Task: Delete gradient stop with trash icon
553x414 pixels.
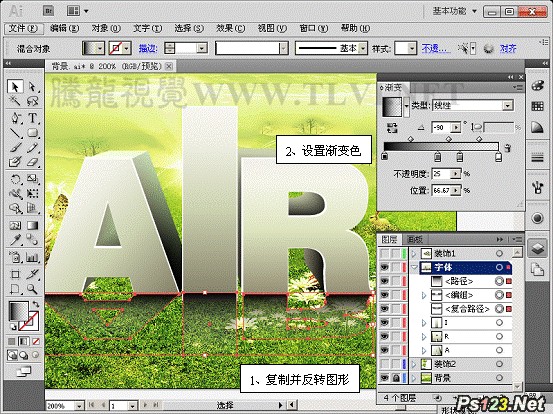Action: click(x=508, y=147)
